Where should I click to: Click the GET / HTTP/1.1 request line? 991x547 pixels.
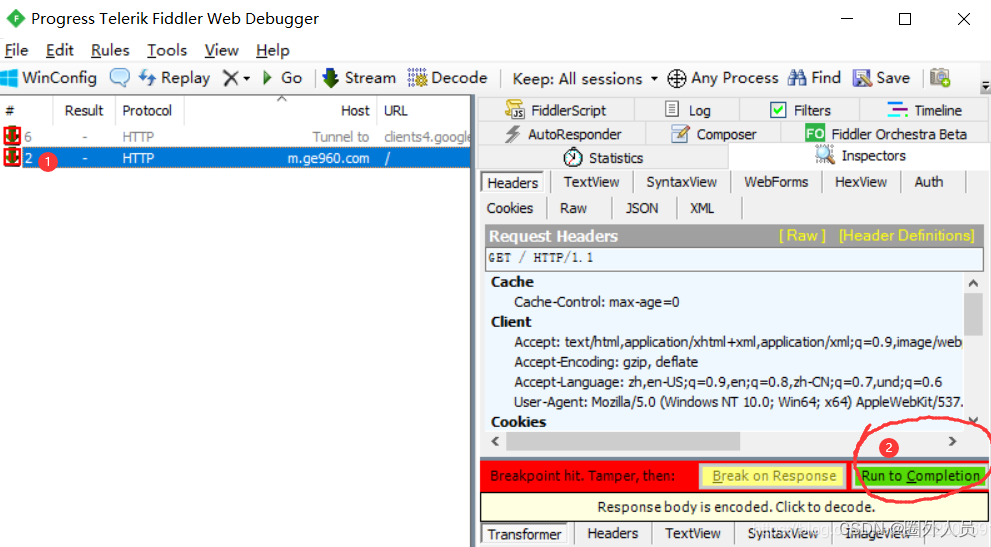tap(734, 258)
